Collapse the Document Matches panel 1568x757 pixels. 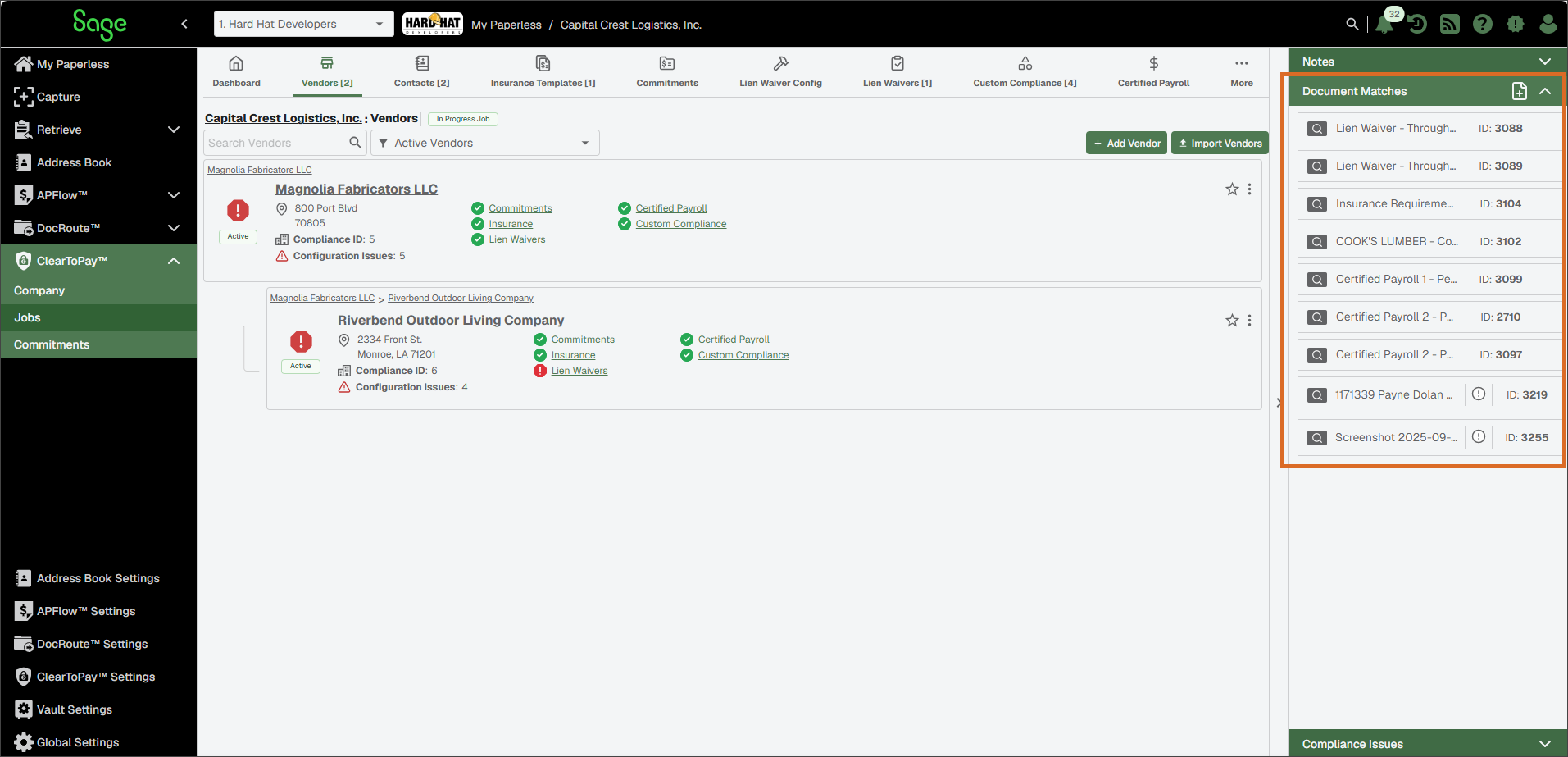(1545, 91)
